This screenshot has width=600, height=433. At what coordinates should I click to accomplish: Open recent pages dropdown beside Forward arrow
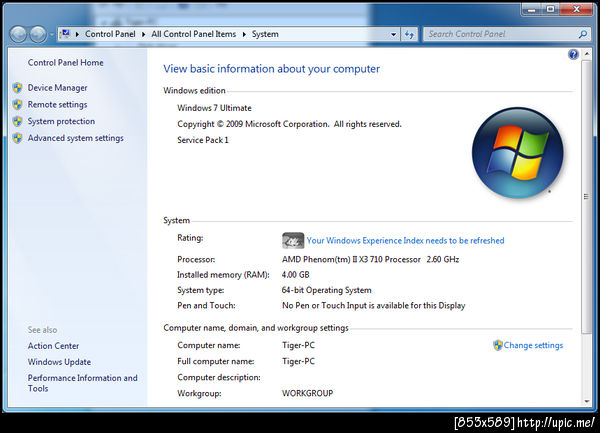(x=51, y=34)
